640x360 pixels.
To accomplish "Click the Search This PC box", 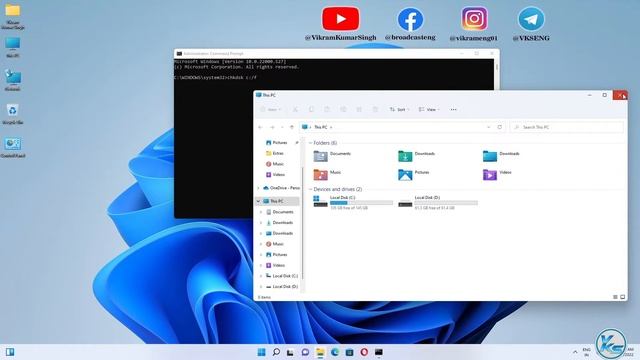I will tap(567, 127).
